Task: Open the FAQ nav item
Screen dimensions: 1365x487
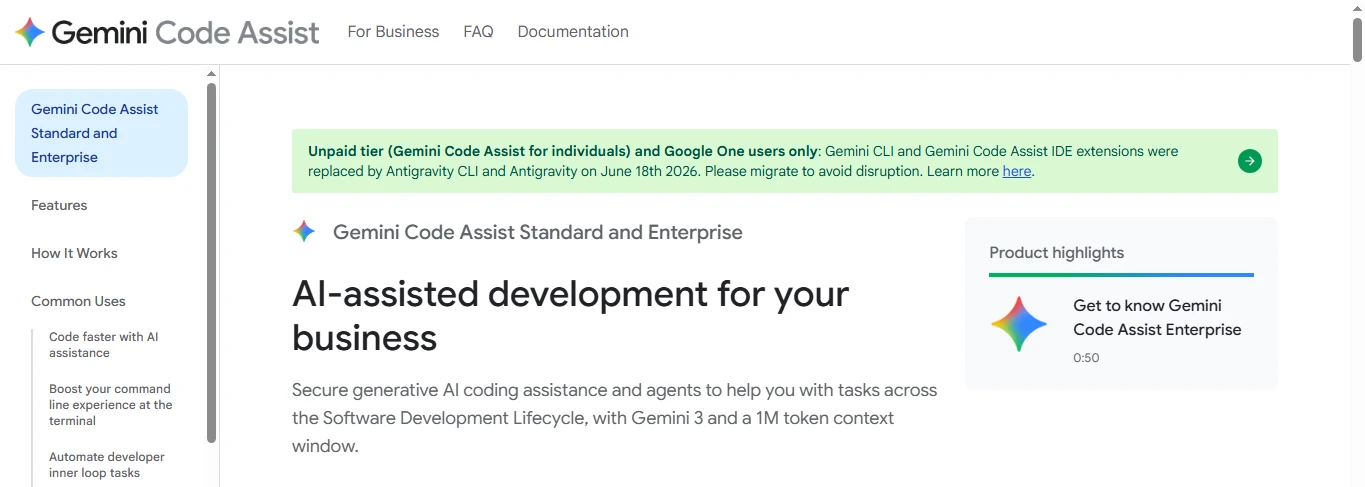Action: [x=478, y=32]
